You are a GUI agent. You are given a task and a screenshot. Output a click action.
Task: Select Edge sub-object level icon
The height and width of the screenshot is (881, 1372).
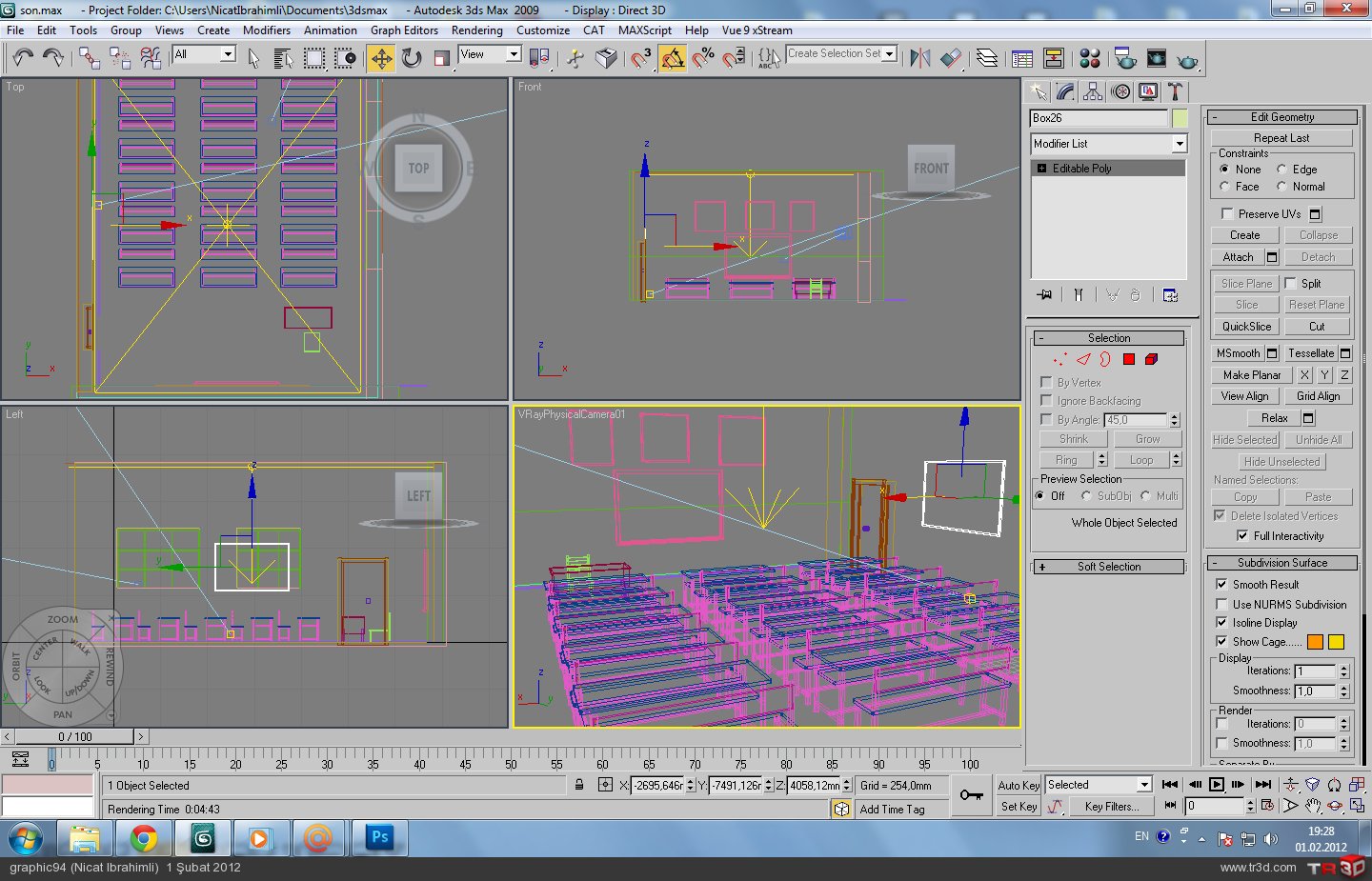pos(1083,359)
